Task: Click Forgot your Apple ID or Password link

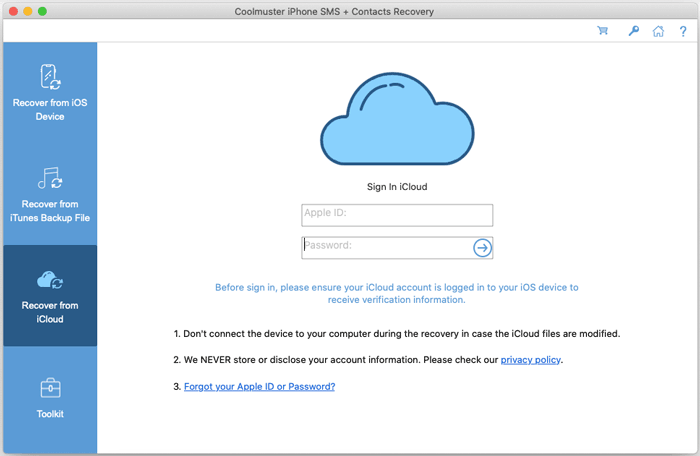Action: pos(259,387)
